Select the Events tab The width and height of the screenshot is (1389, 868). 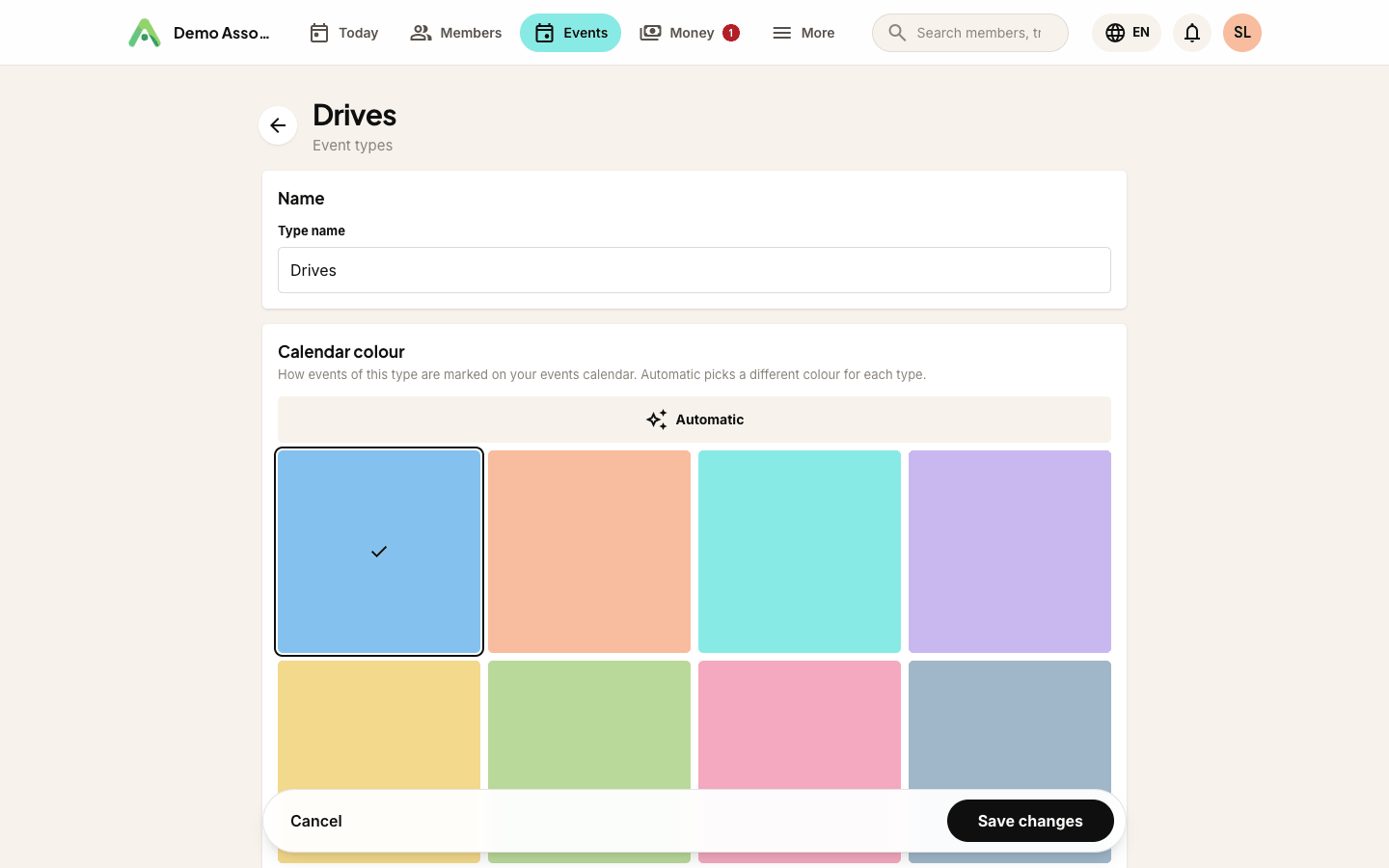(571, 33)
